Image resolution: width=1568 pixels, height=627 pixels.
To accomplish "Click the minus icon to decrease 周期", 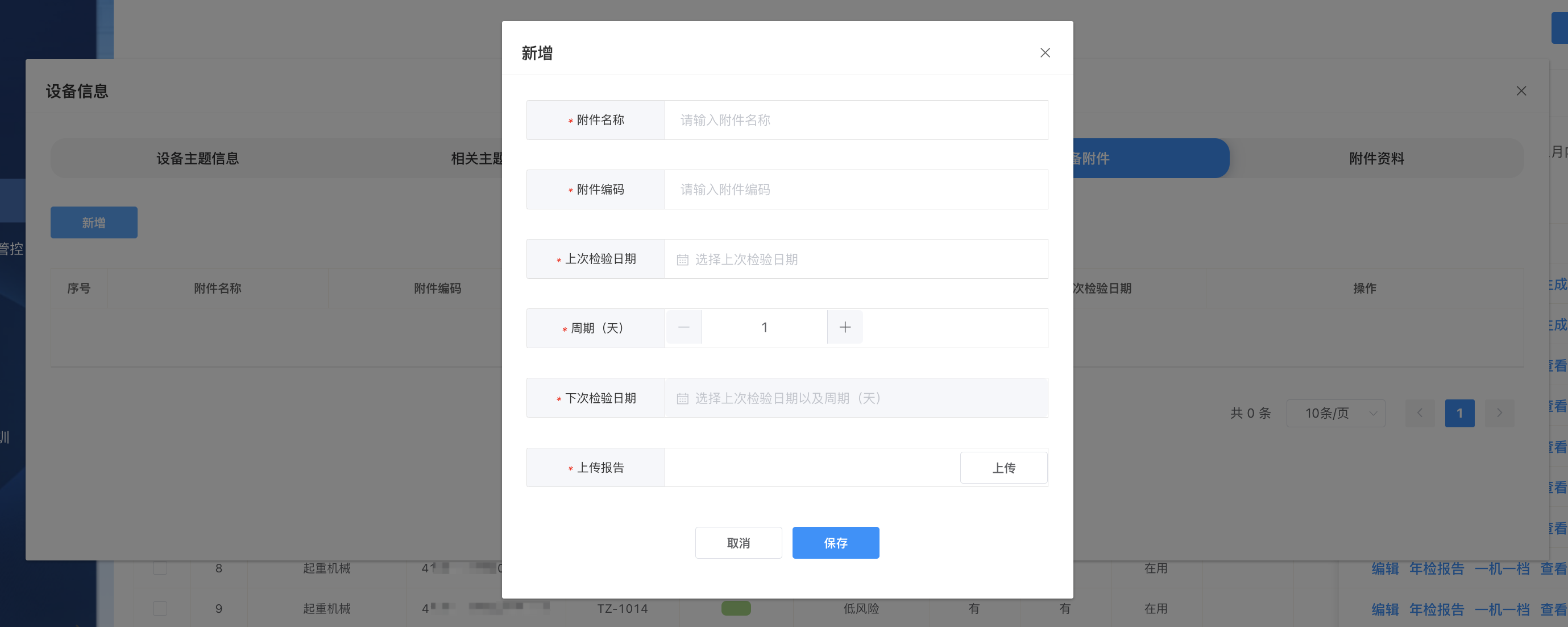I will (683, 327).
